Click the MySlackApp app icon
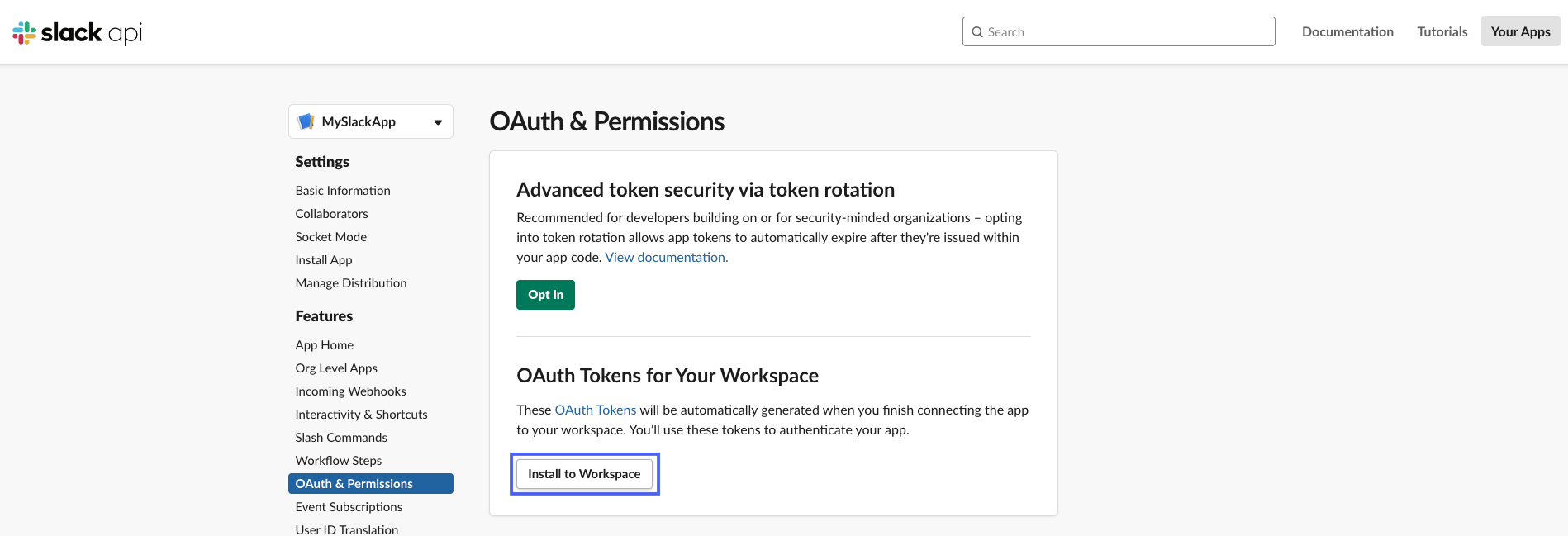 point(306,121)
